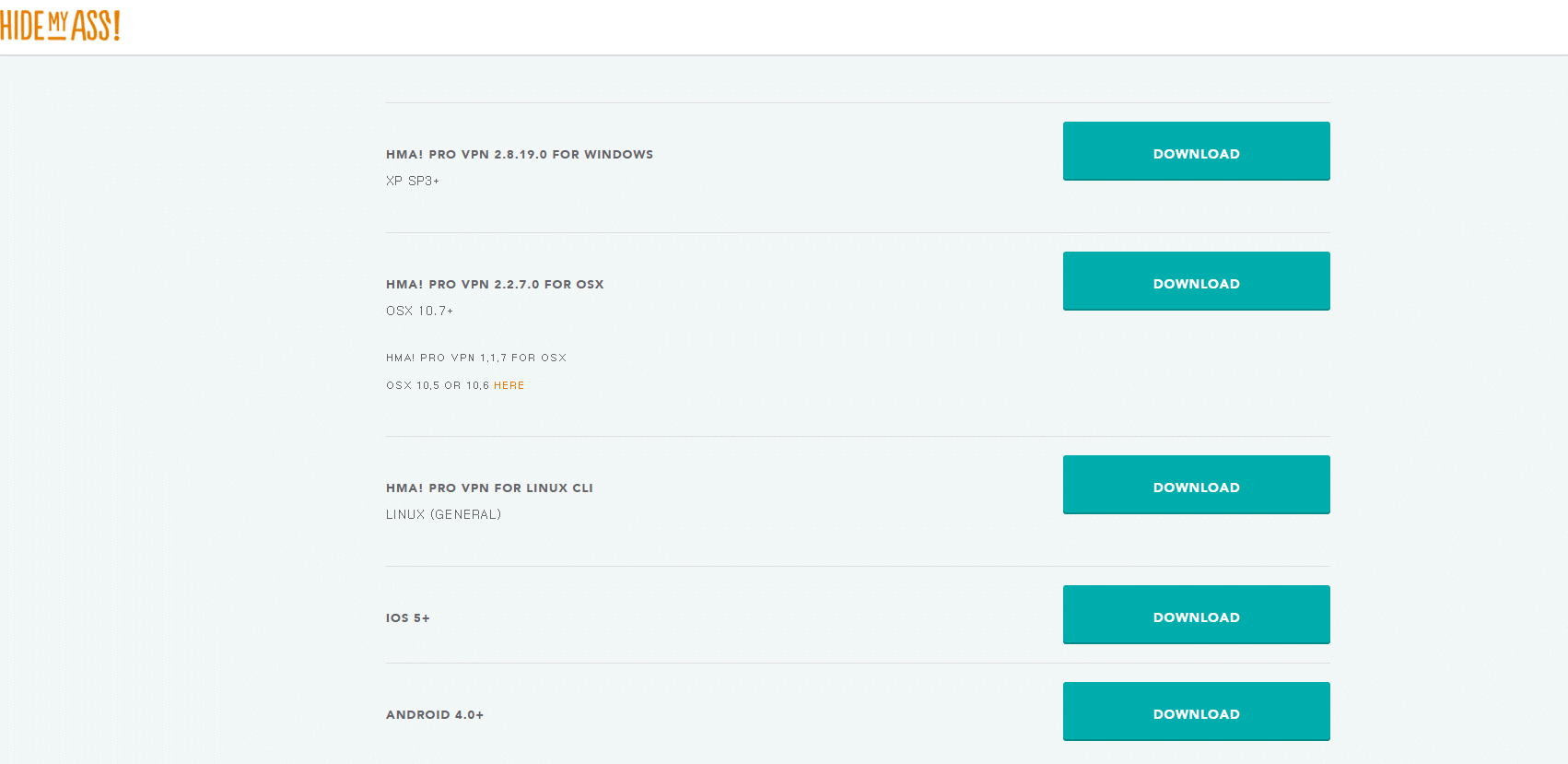1568x764 pixels.
Task: Click the LINUX (GENERAL) subtitle
Action: point(443,514)
